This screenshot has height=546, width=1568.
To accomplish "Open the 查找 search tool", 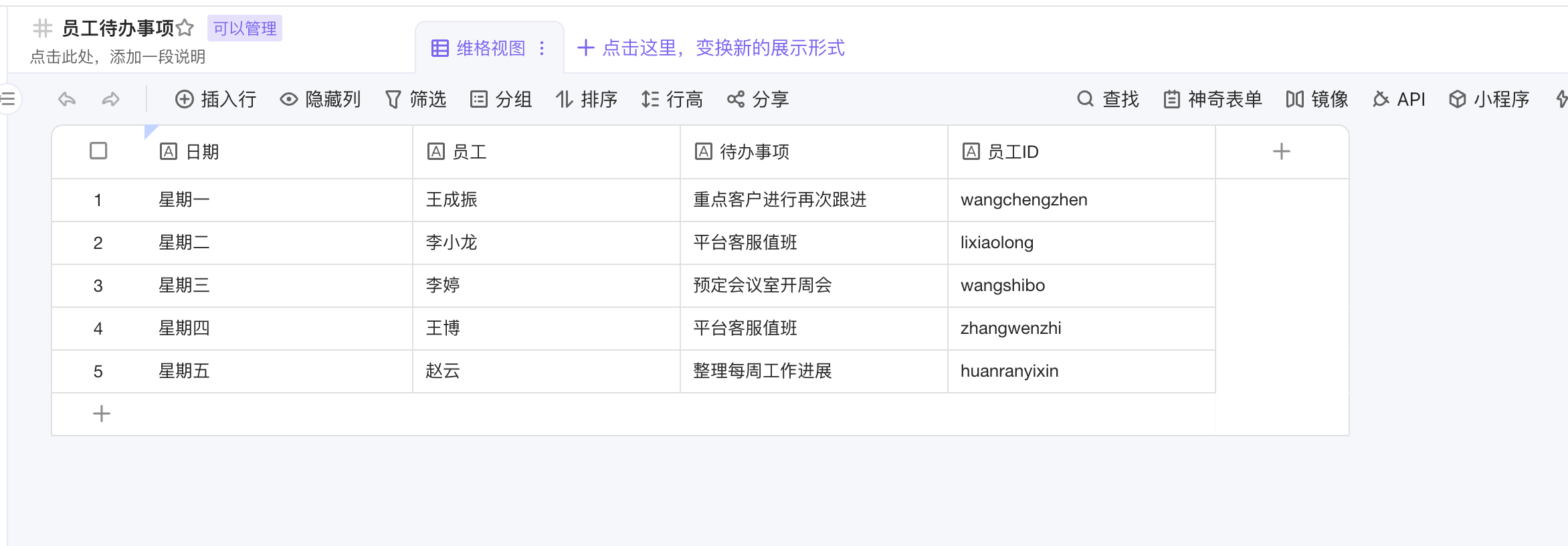I will [1108, 100].
